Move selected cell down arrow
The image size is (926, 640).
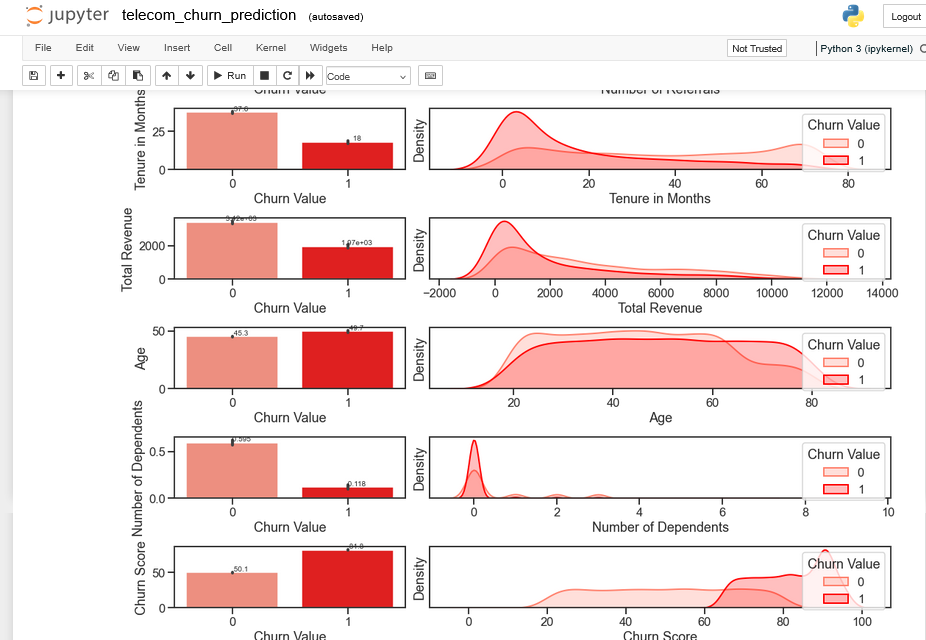pyautogui.click(x=190, y=76)
